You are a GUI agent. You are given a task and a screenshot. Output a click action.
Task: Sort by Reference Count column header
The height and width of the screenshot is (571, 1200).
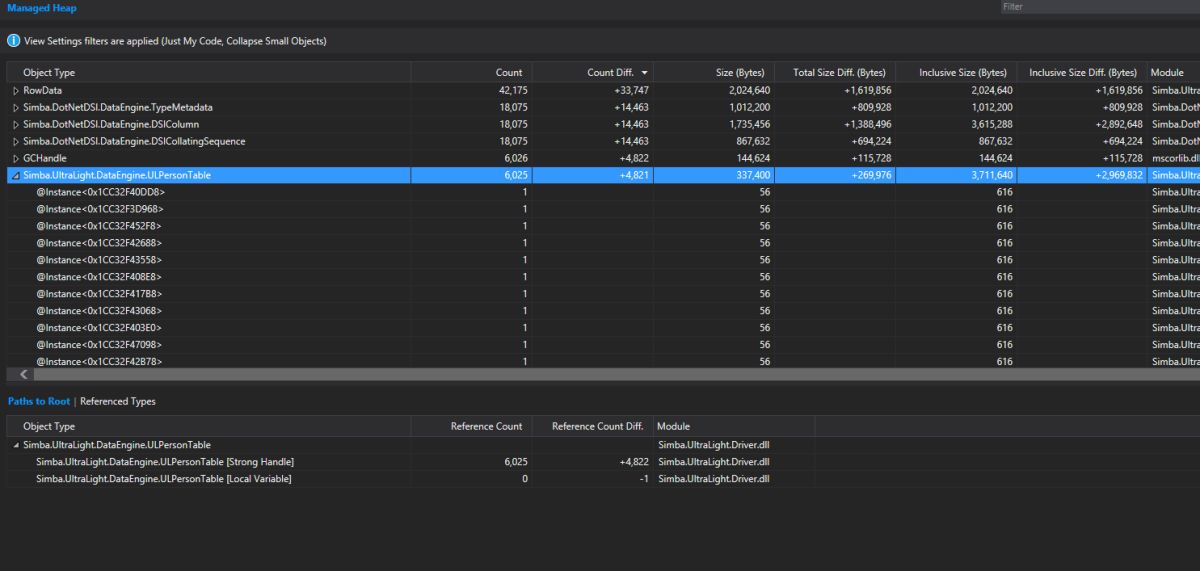pyautogui.click(x=471, y=426)
